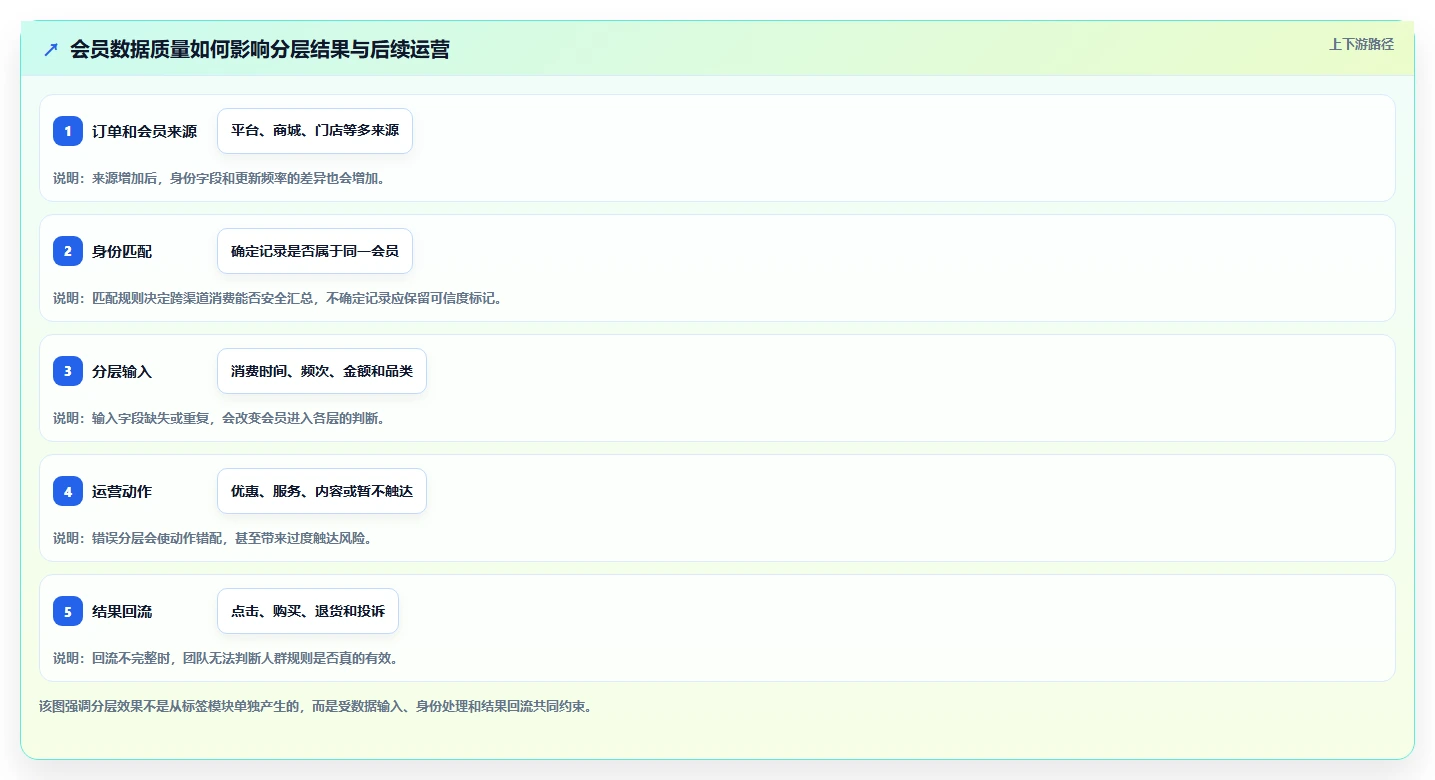Select step badge number 5
This screenshot has width=1435, height=780.
tap(68, 611)
